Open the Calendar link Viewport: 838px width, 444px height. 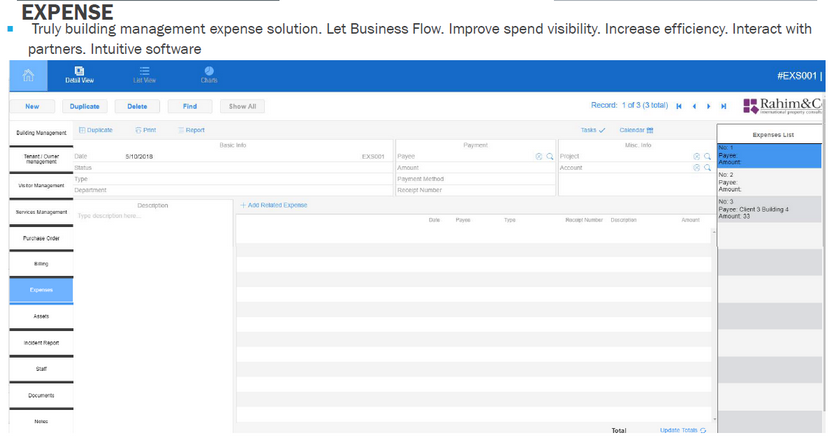636,130
